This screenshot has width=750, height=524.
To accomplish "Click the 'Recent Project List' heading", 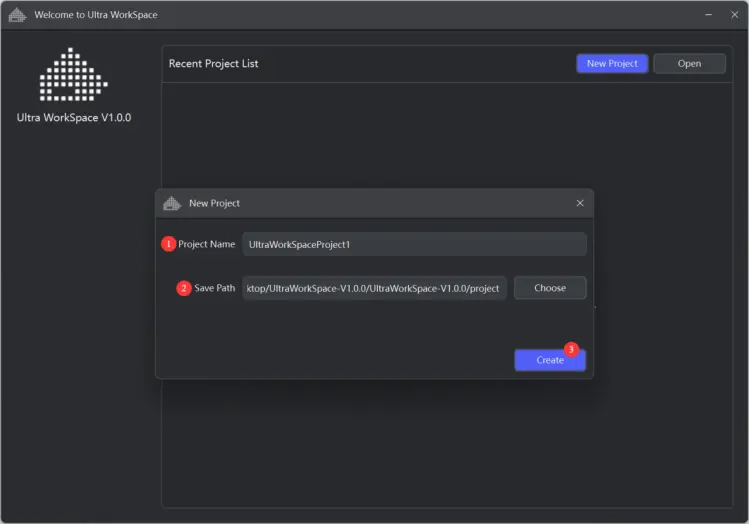I will [213, 64].
